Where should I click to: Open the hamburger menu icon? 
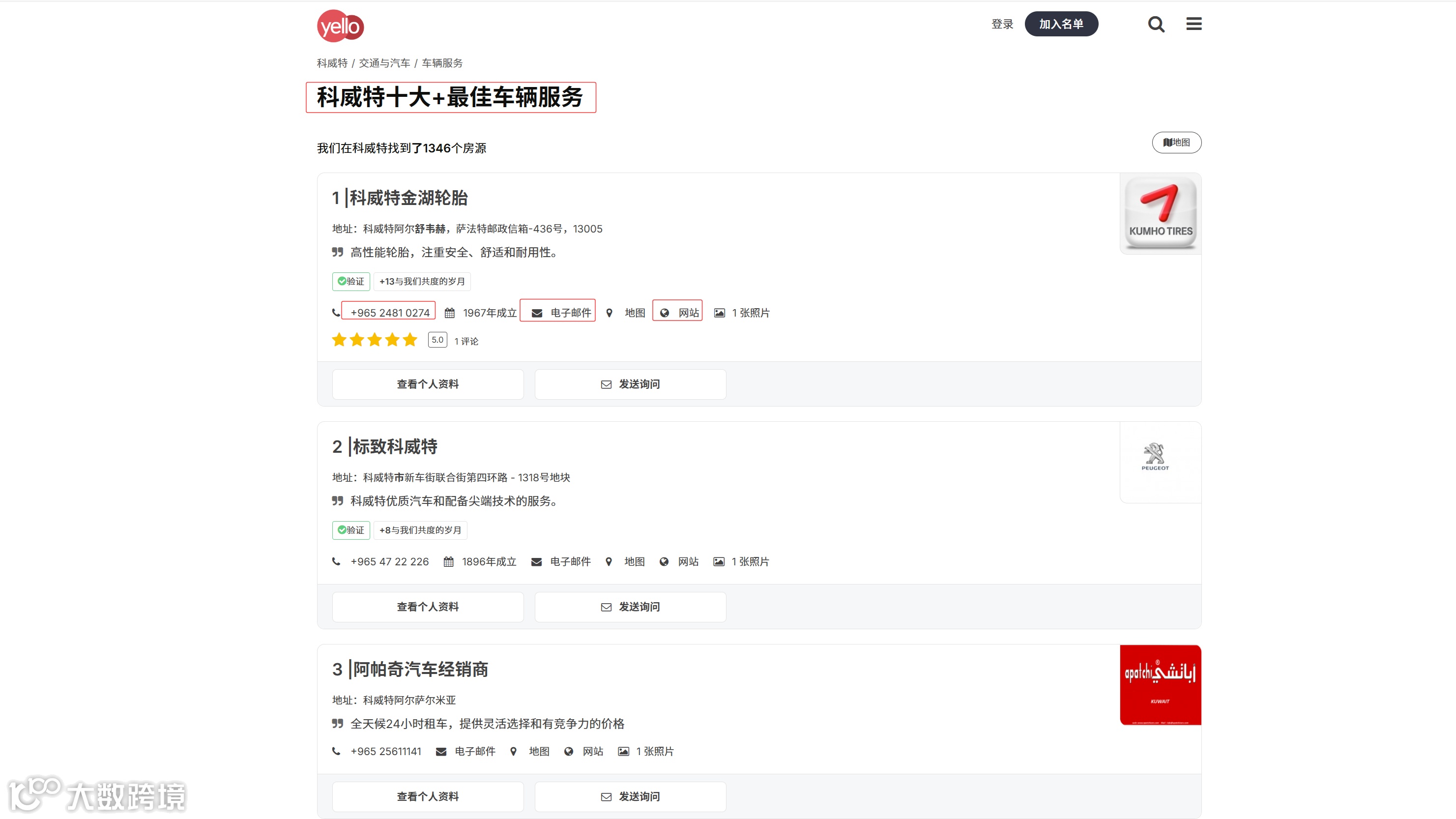tap(1194, 24)
